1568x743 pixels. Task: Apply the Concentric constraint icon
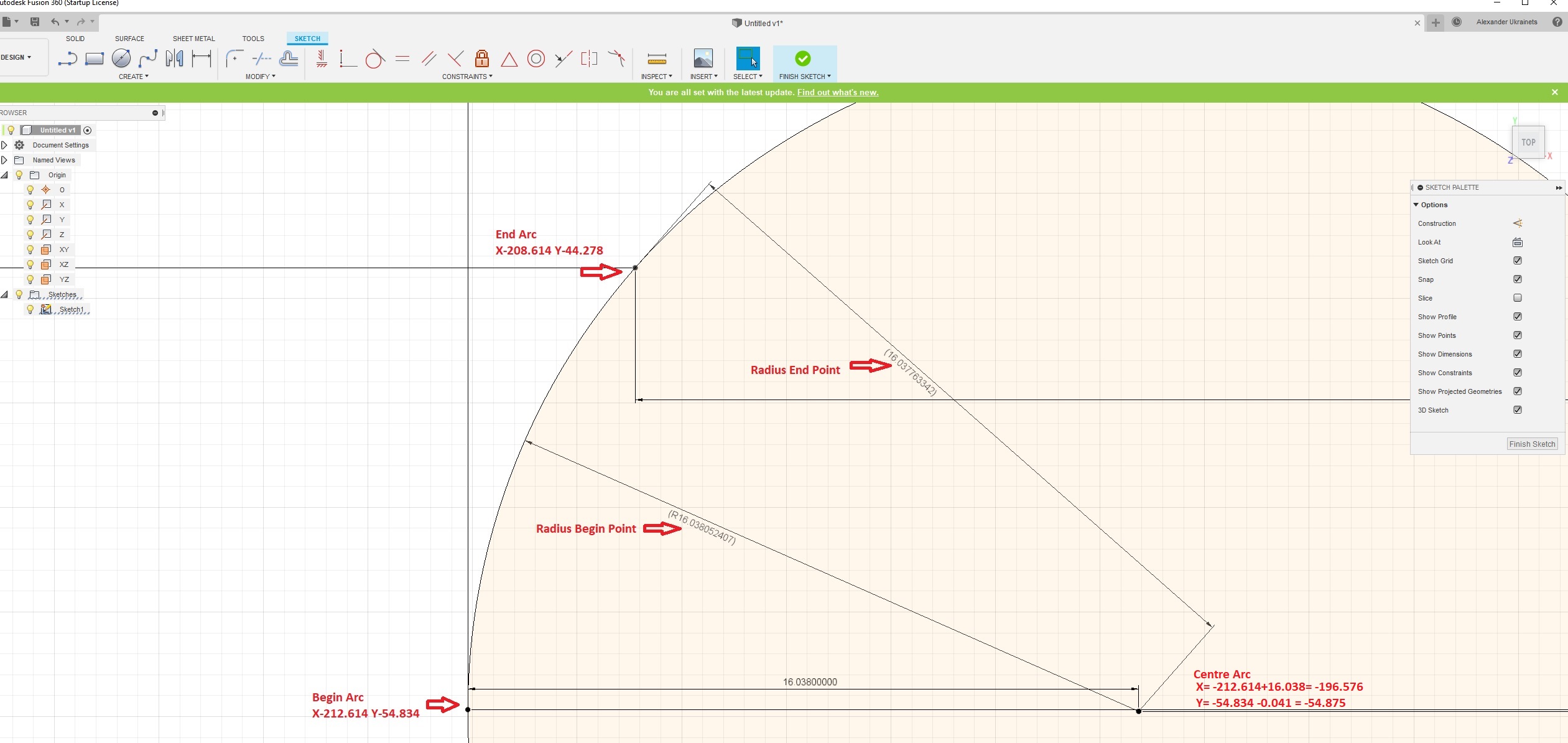[x=536, y=59]
